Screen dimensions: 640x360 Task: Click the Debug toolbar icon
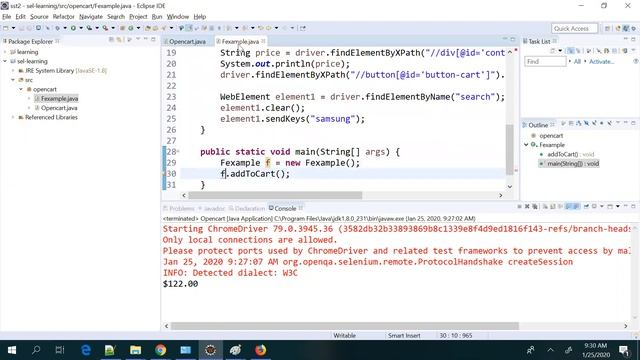[x=57, y=28]
